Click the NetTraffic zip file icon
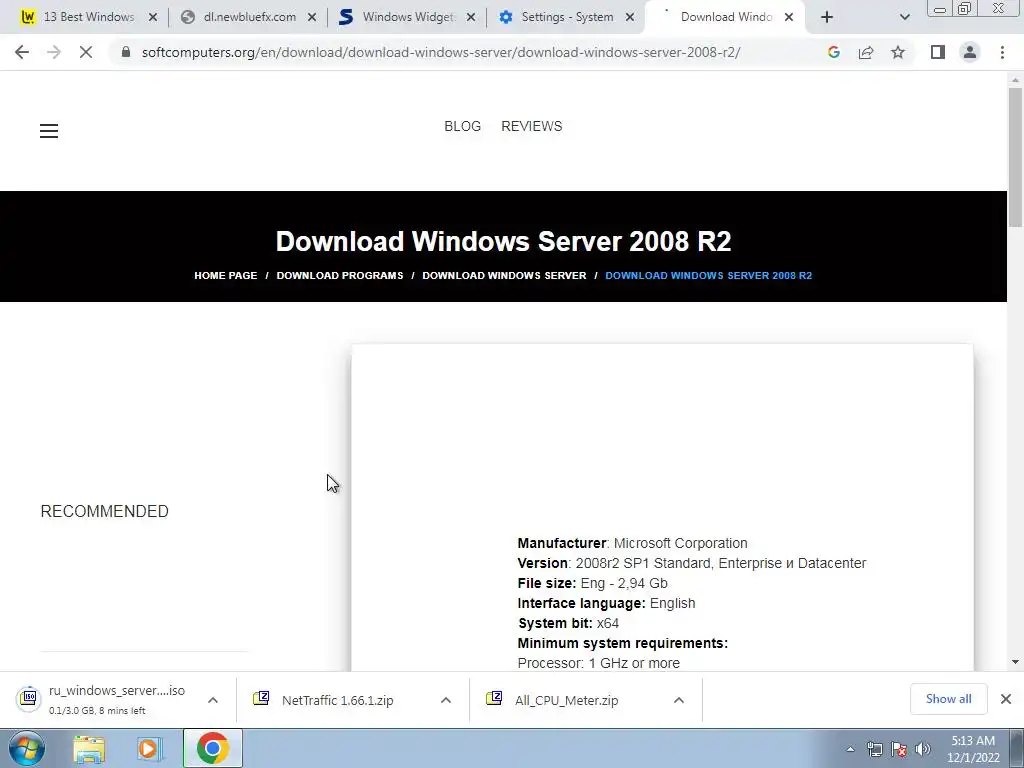This screenshot has height=768, width=1024. click(x=261, y=698)
